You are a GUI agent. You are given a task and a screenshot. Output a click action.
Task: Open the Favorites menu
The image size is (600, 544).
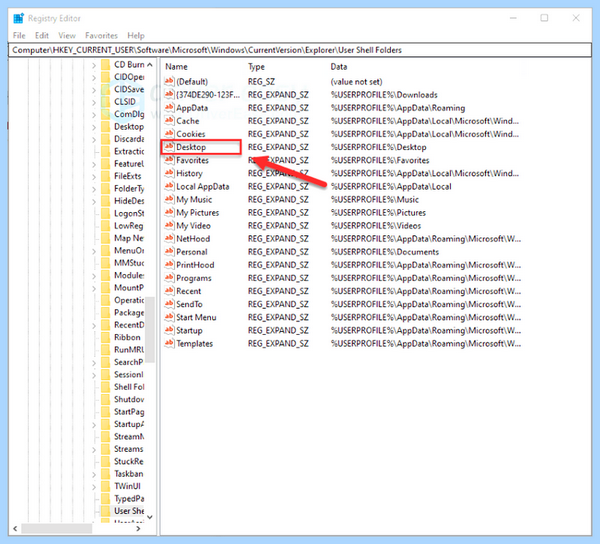tap(101, 36)
